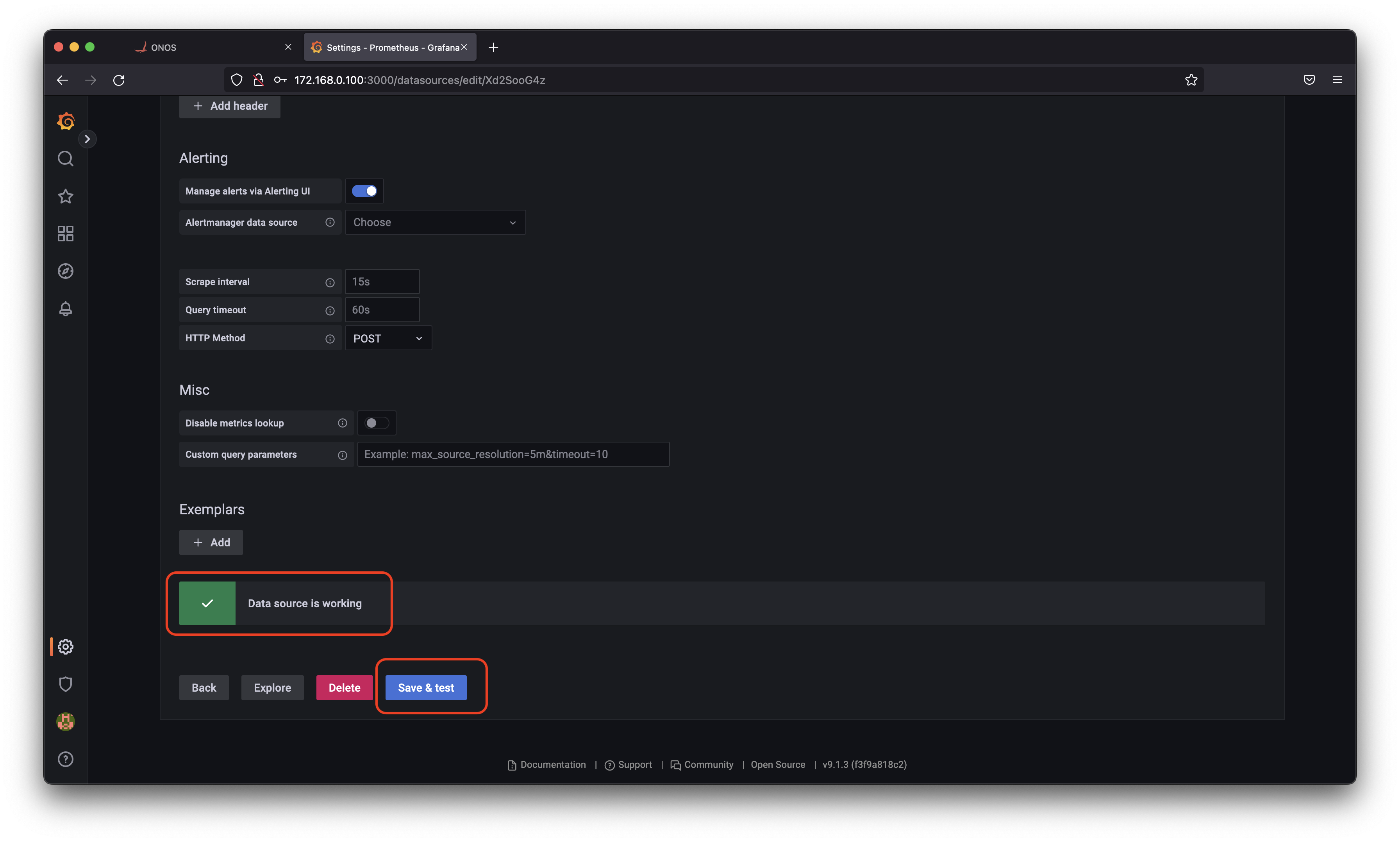The image size is (1400, 842).
Task: Open a new browser tab
Action: point(493,47)
